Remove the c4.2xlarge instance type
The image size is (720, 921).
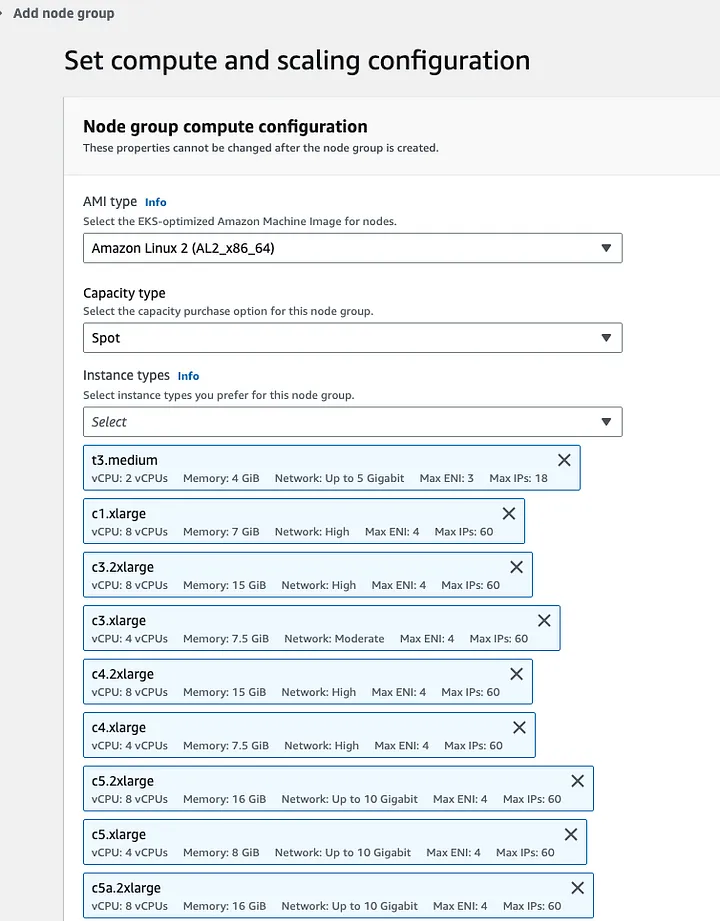516,674
